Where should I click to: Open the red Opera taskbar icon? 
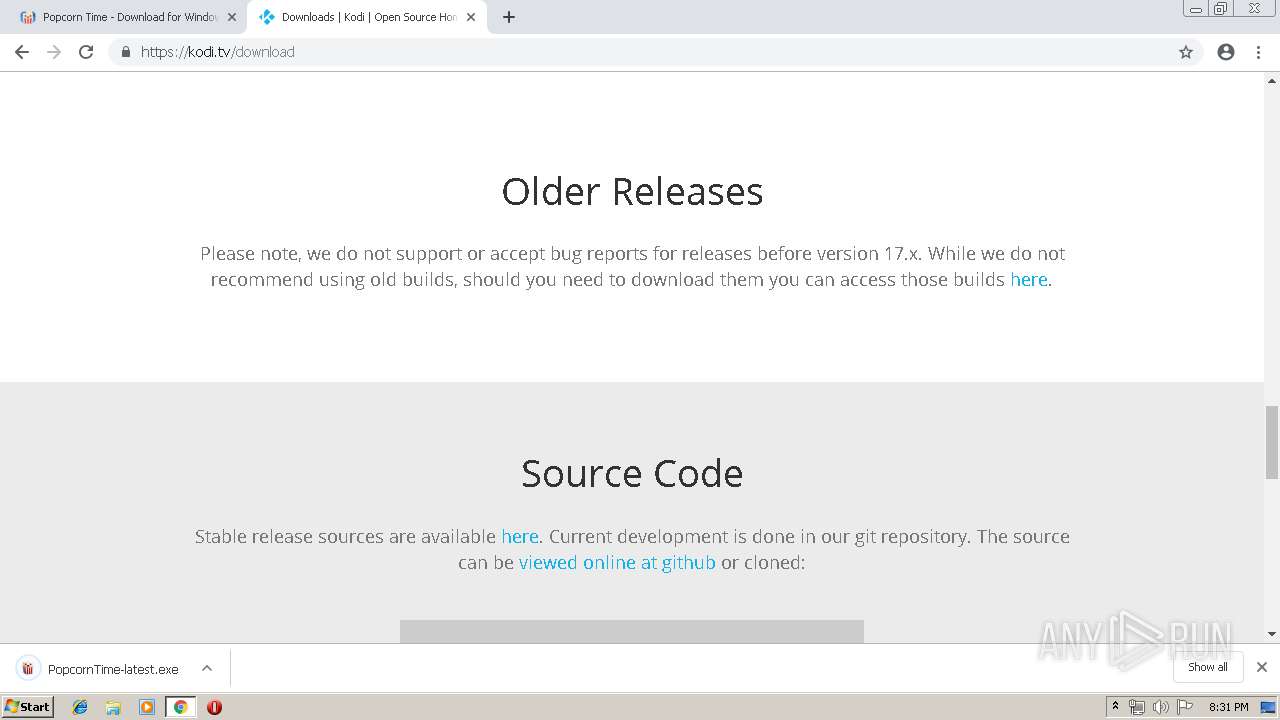[214, 707]
